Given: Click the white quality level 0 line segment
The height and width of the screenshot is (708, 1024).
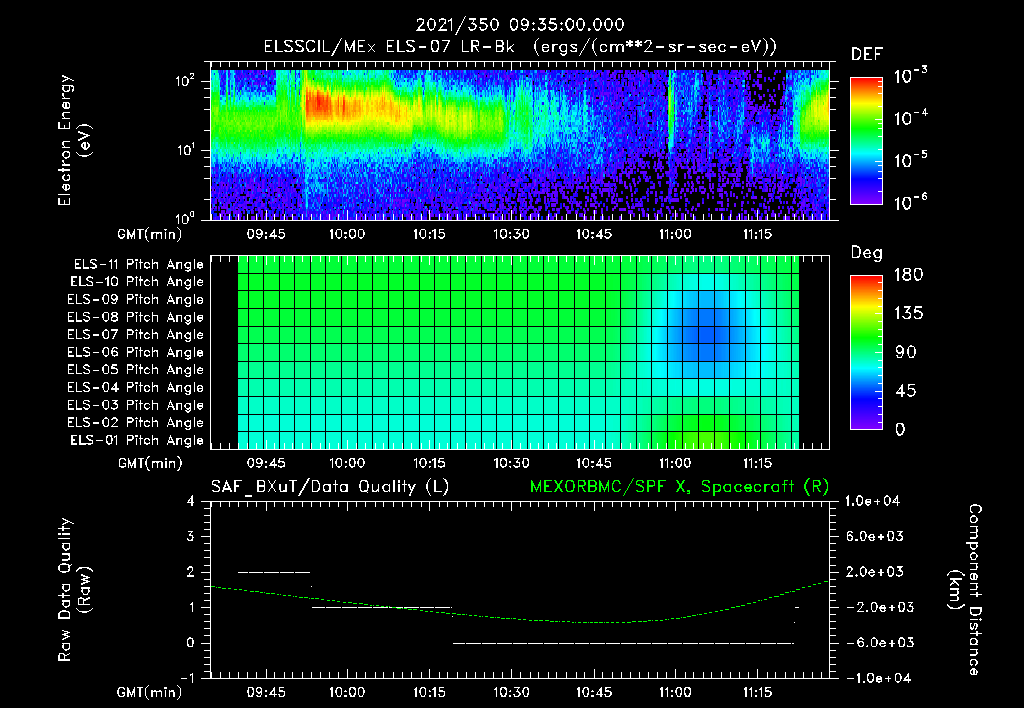Looking at the screenshot, I should tap(623, 643).
